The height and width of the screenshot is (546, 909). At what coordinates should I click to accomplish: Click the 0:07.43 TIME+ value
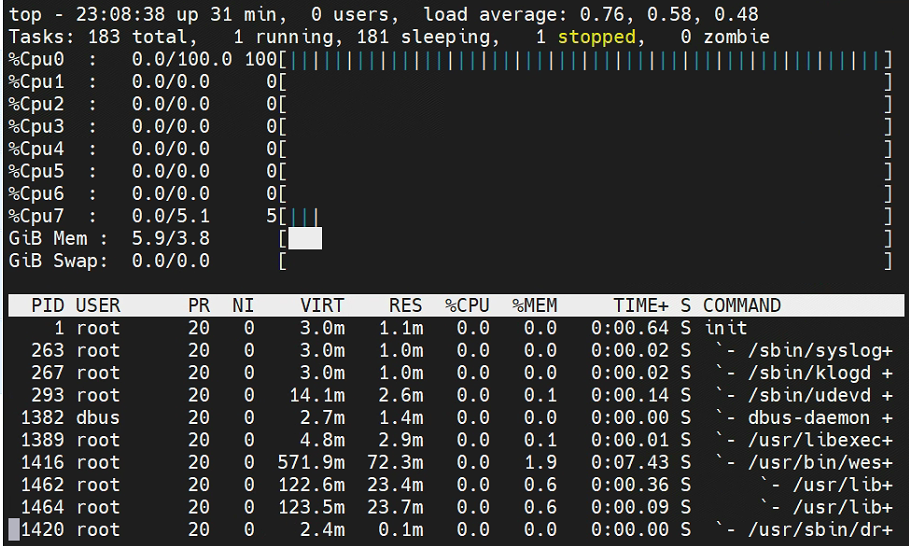pyautogui.click(x=630, y=463)
